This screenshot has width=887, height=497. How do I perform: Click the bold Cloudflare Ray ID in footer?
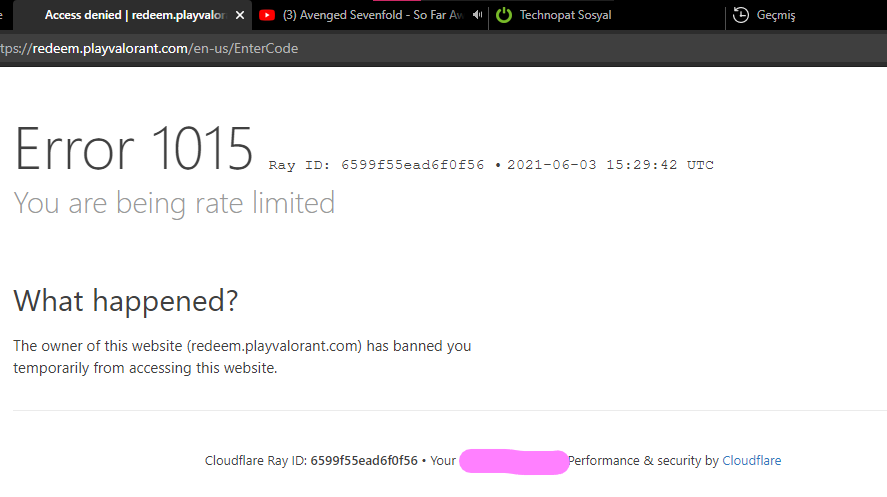364,461
